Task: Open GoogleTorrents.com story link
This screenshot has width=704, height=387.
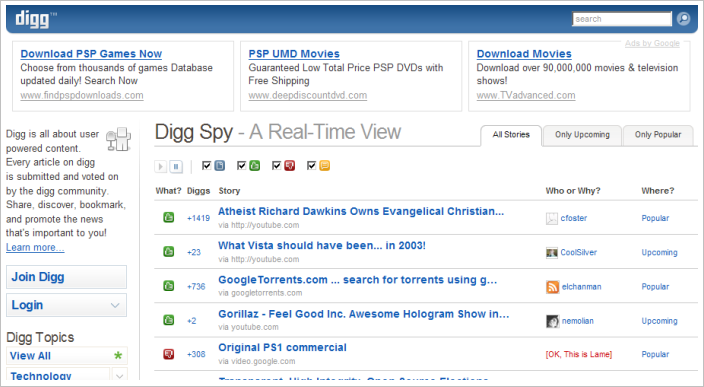Action: point(357,280)
